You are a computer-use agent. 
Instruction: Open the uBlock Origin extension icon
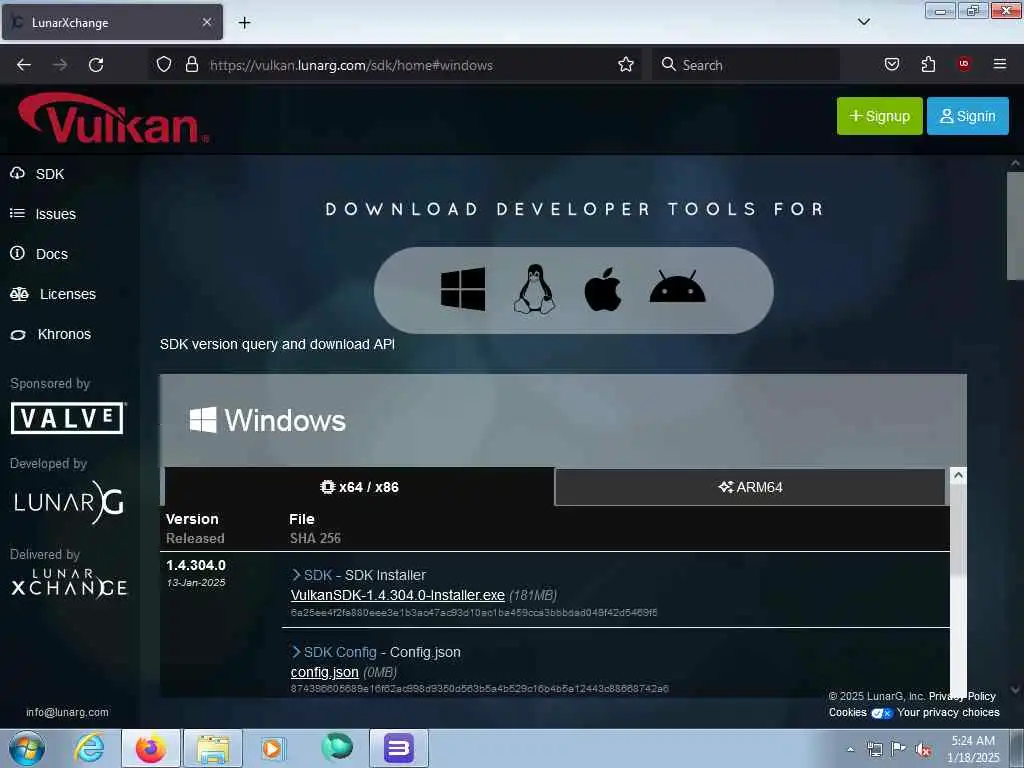coord(964,64)
